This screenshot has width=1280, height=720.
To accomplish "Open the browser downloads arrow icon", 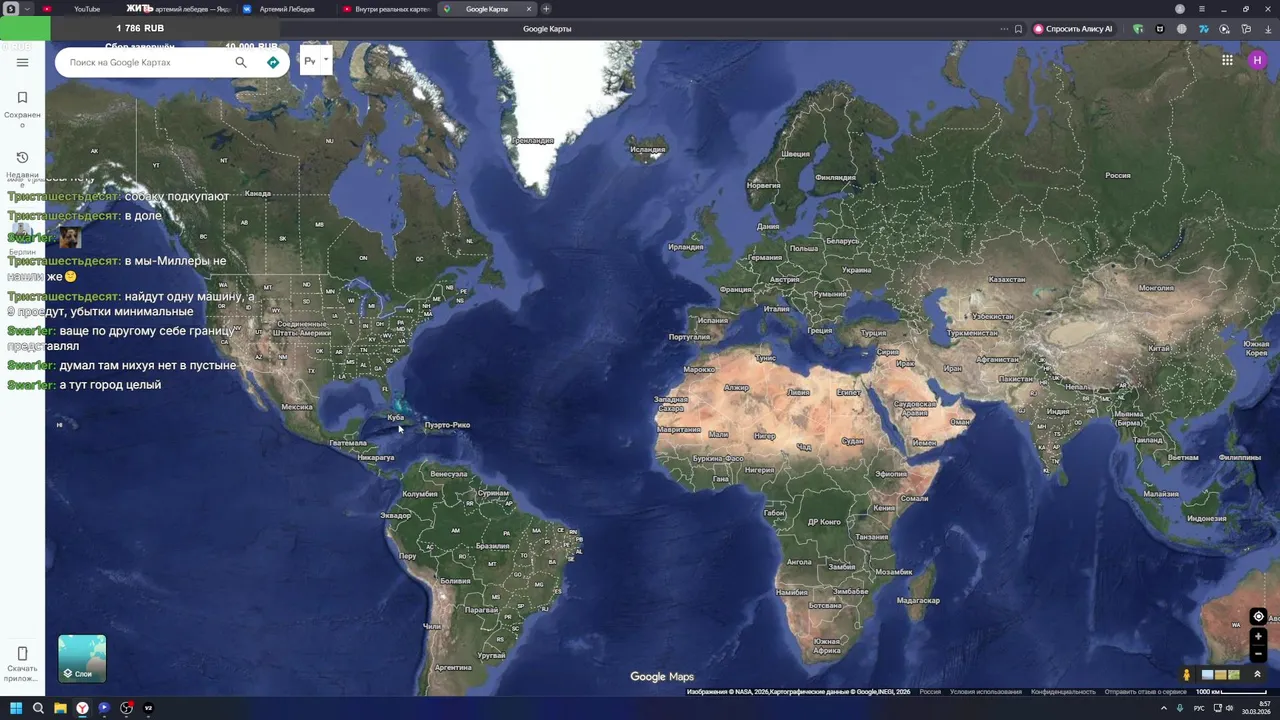I will [x=1268, y=29].
